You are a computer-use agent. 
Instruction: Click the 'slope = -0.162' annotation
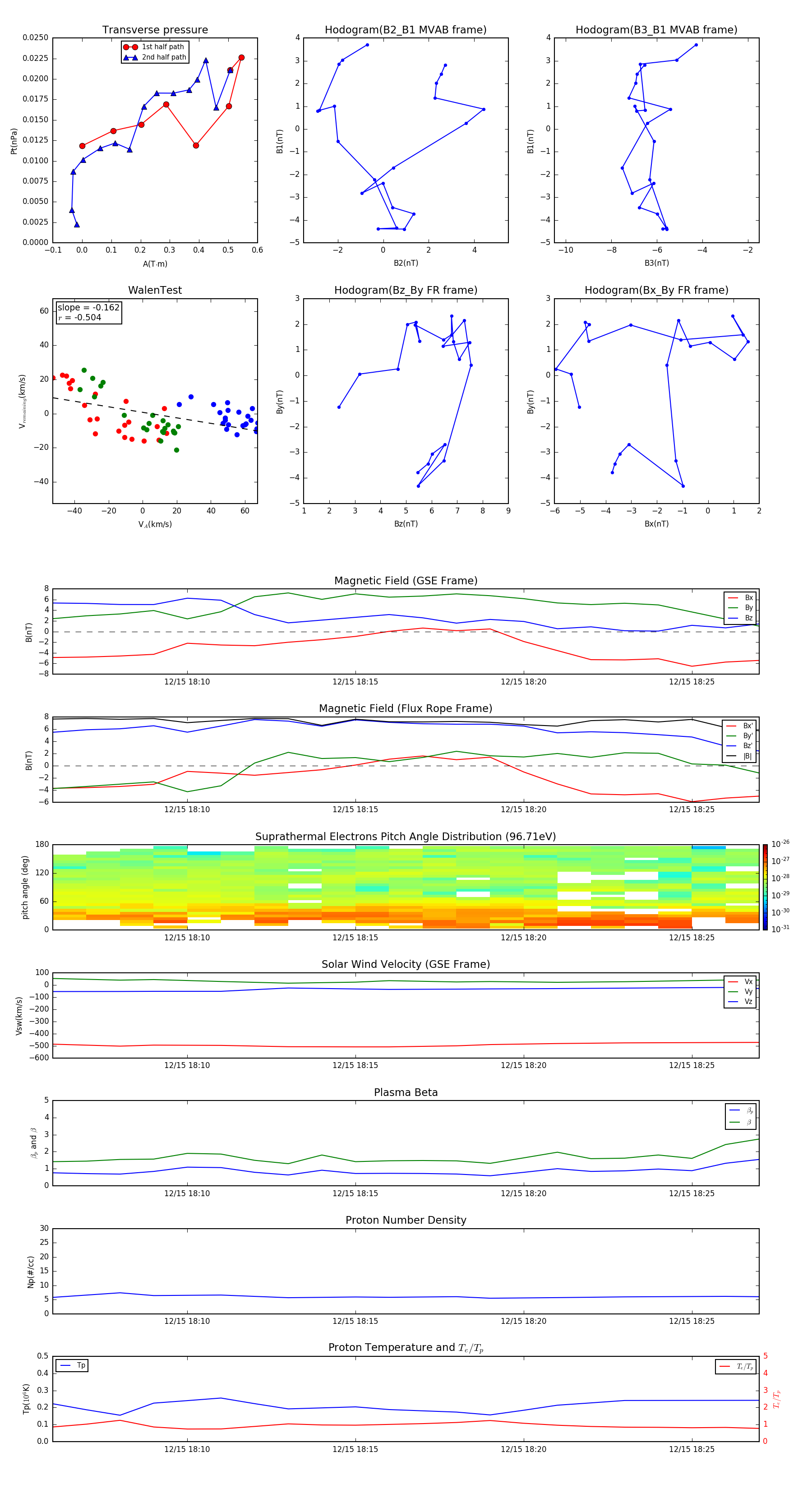point(88,308)
